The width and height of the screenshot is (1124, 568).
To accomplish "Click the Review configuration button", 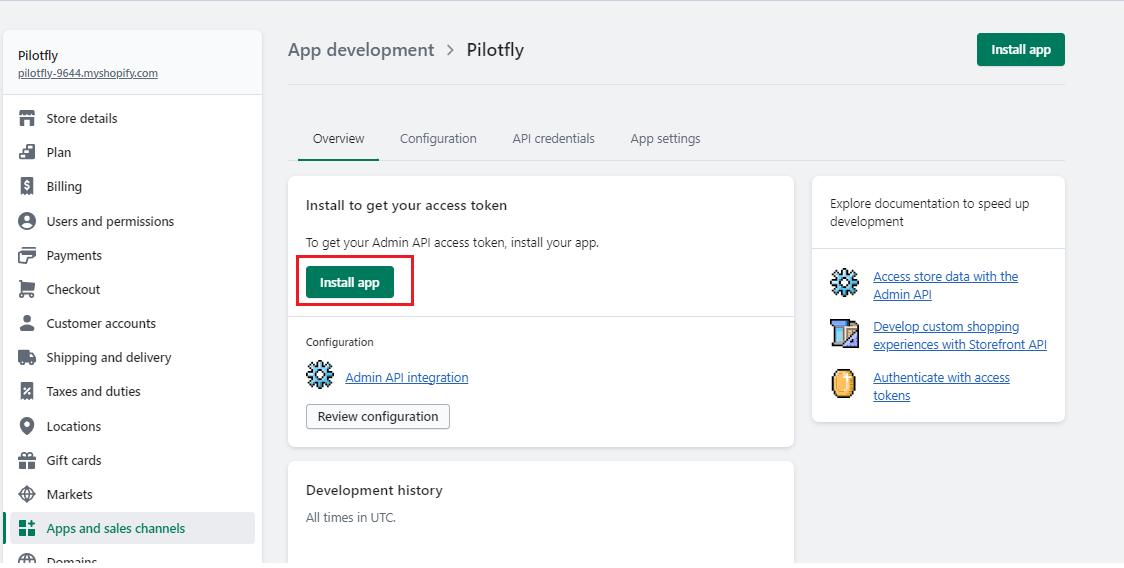I will point(377,416).
